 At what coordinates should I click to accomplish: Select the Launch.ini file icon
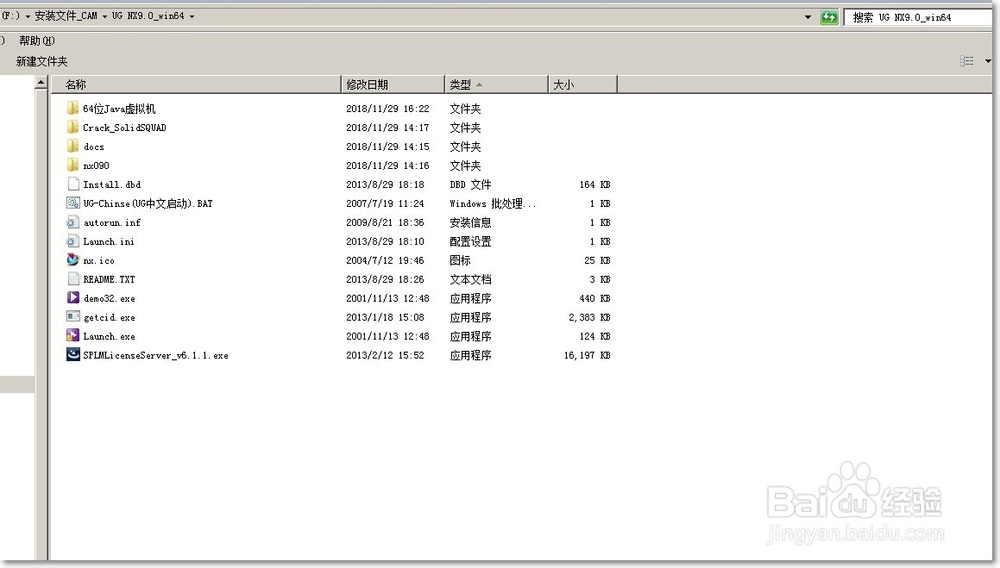(73, 242)
